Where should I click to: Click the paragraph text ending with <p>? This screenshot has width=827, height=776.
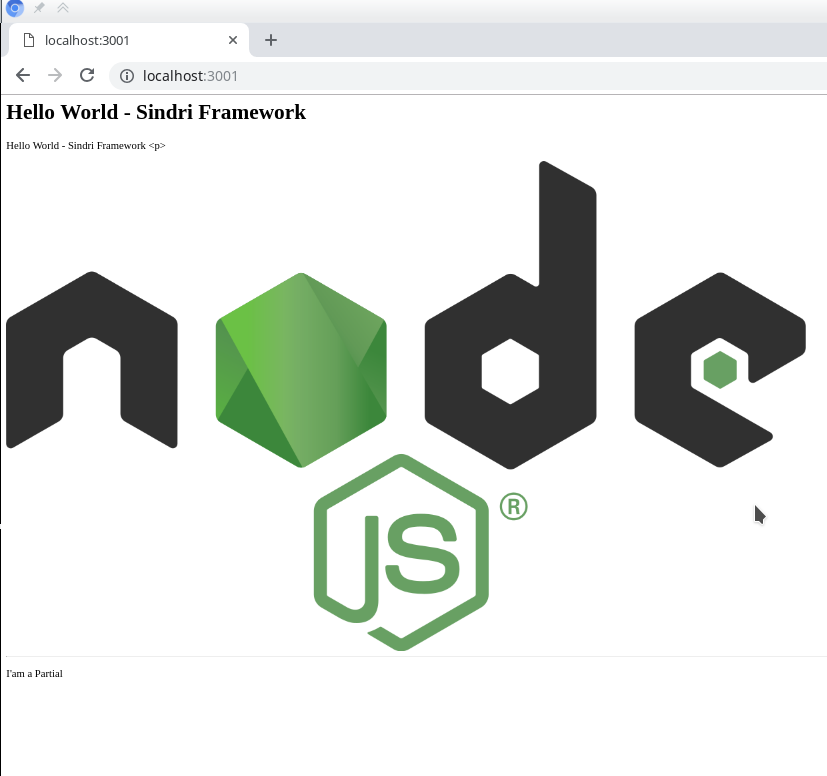click(86, 146)
